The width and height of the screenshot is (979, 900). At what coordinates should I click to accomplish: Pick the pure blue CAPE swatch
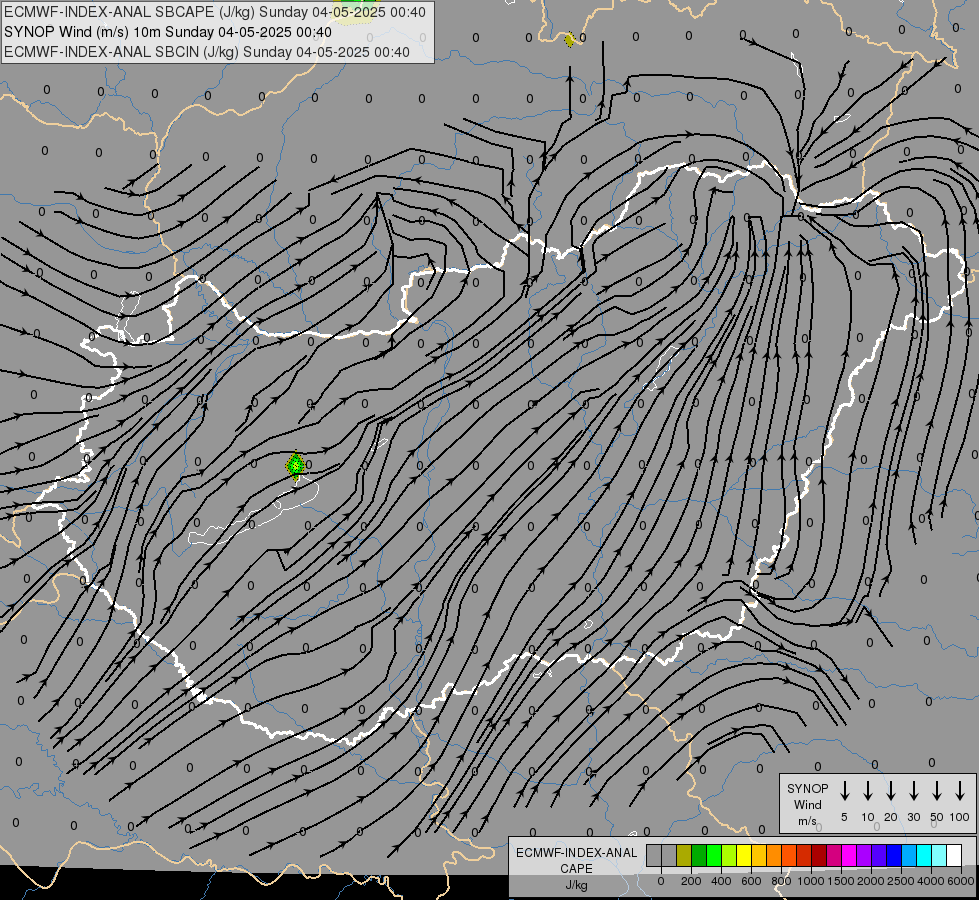tap(893, 855)
